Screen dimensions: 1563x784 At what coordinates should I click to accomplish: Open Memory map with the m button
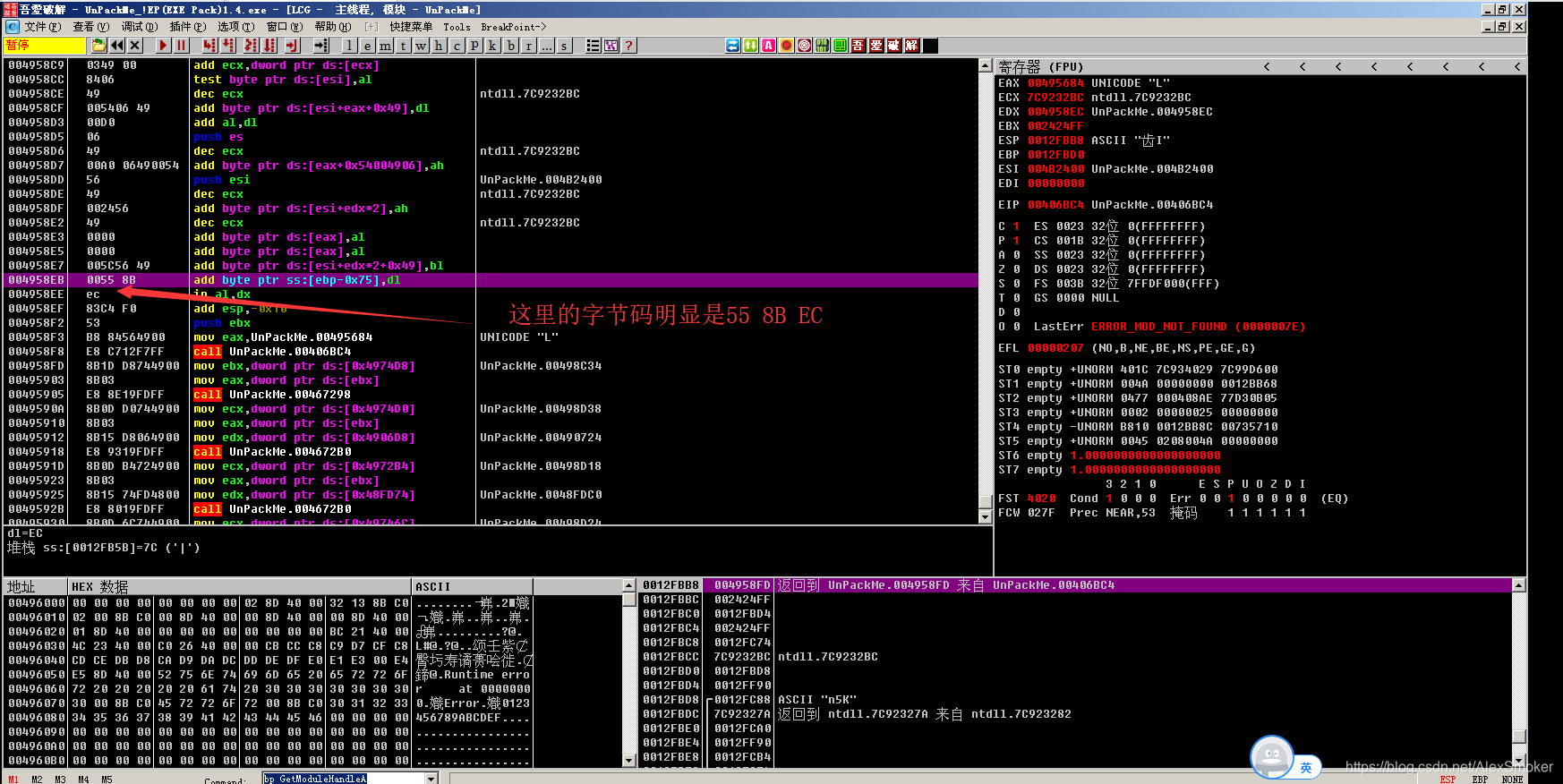click(385, 46)
